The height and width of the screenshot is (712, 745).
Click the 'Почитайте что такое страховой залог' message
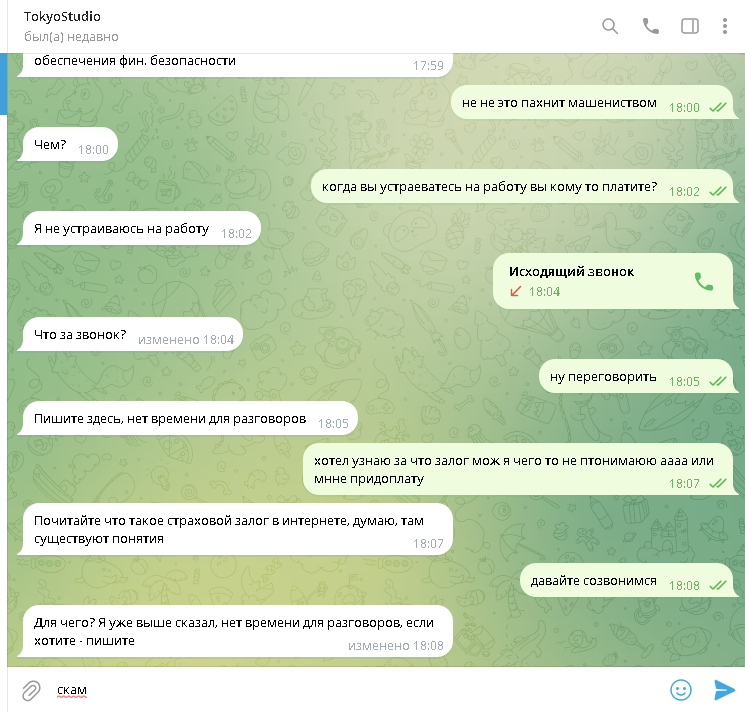235,530
